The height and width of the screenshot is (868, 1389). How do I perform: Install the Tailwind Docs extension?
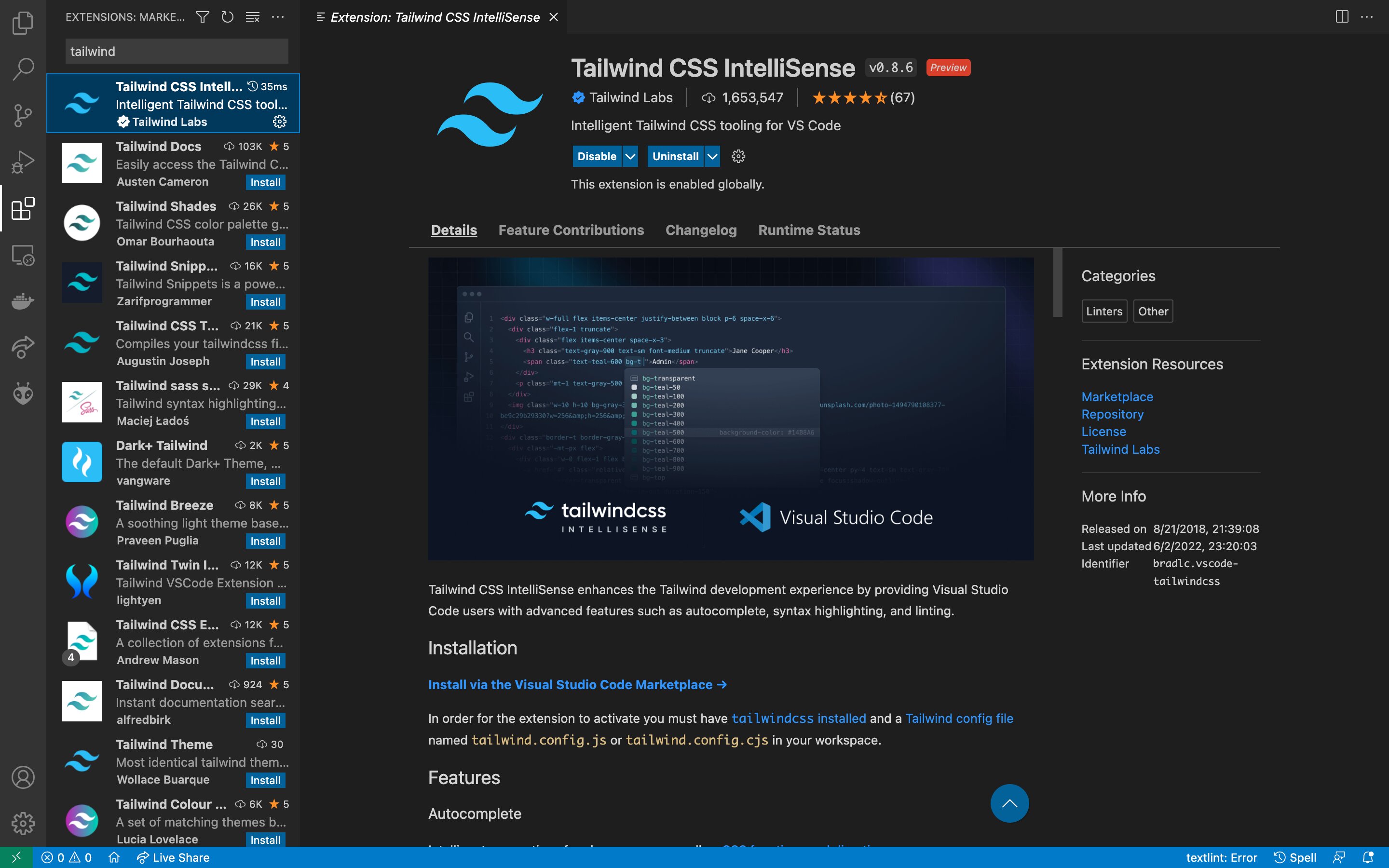tap(265, 183)
